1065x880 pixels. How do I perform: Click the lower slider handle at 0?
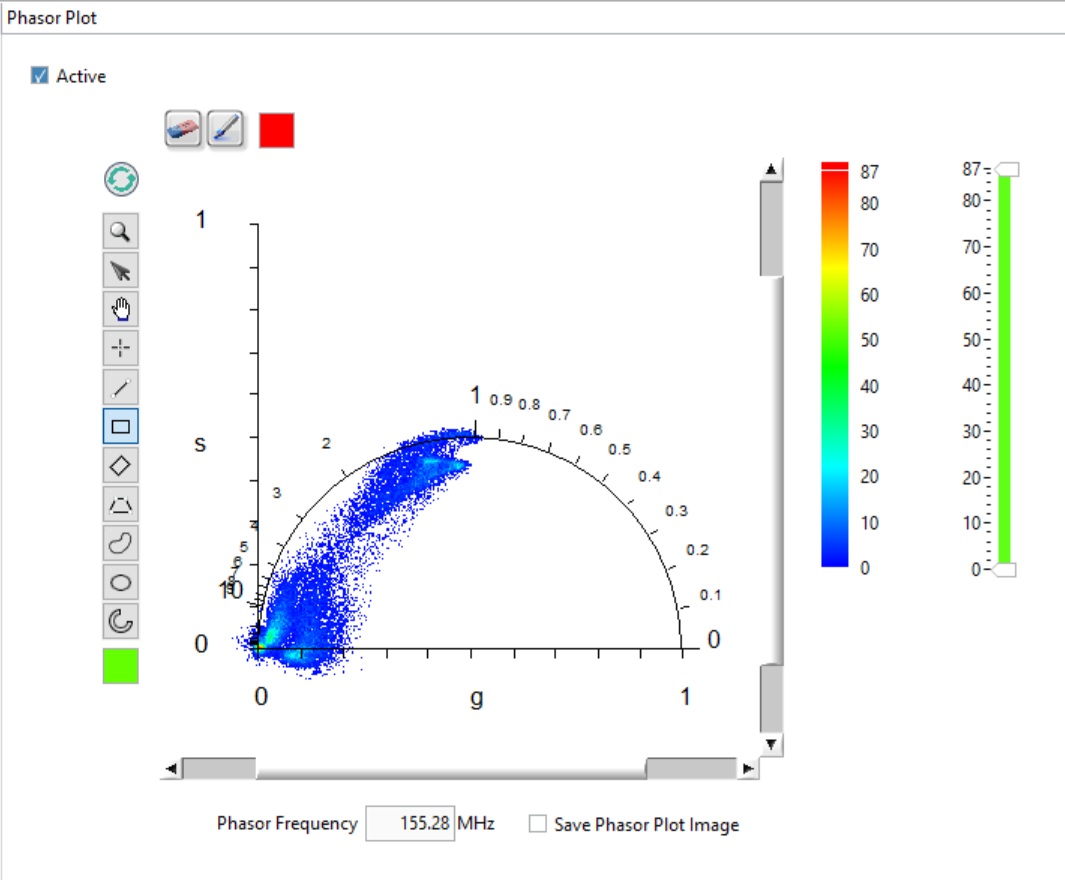(x=1005, y=570)
